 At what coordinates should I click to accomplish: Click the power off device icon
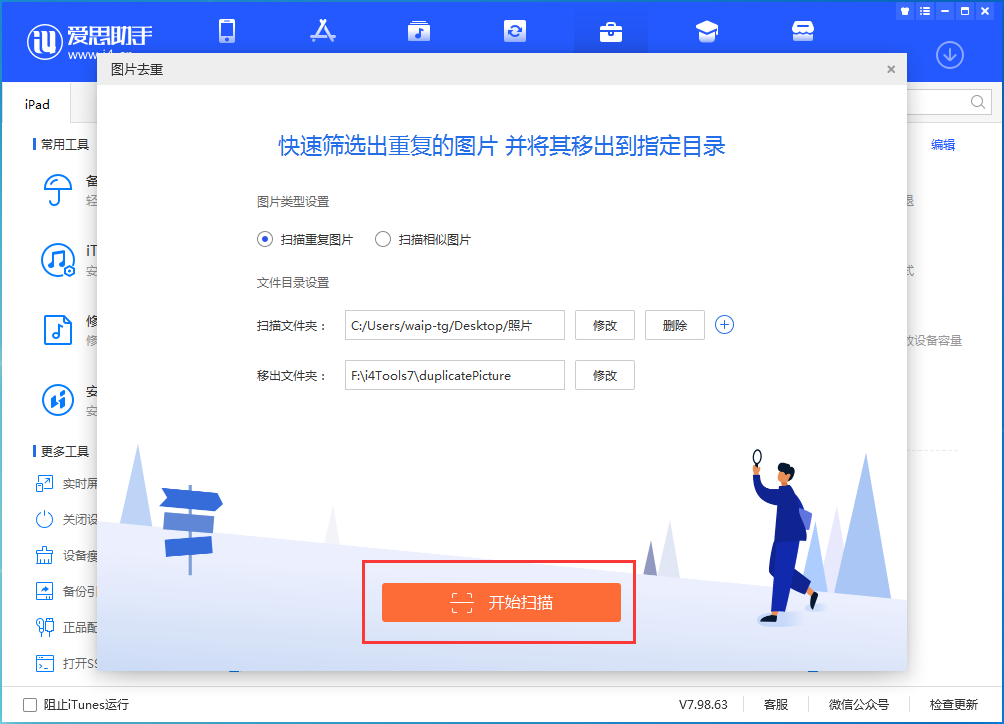44,519
